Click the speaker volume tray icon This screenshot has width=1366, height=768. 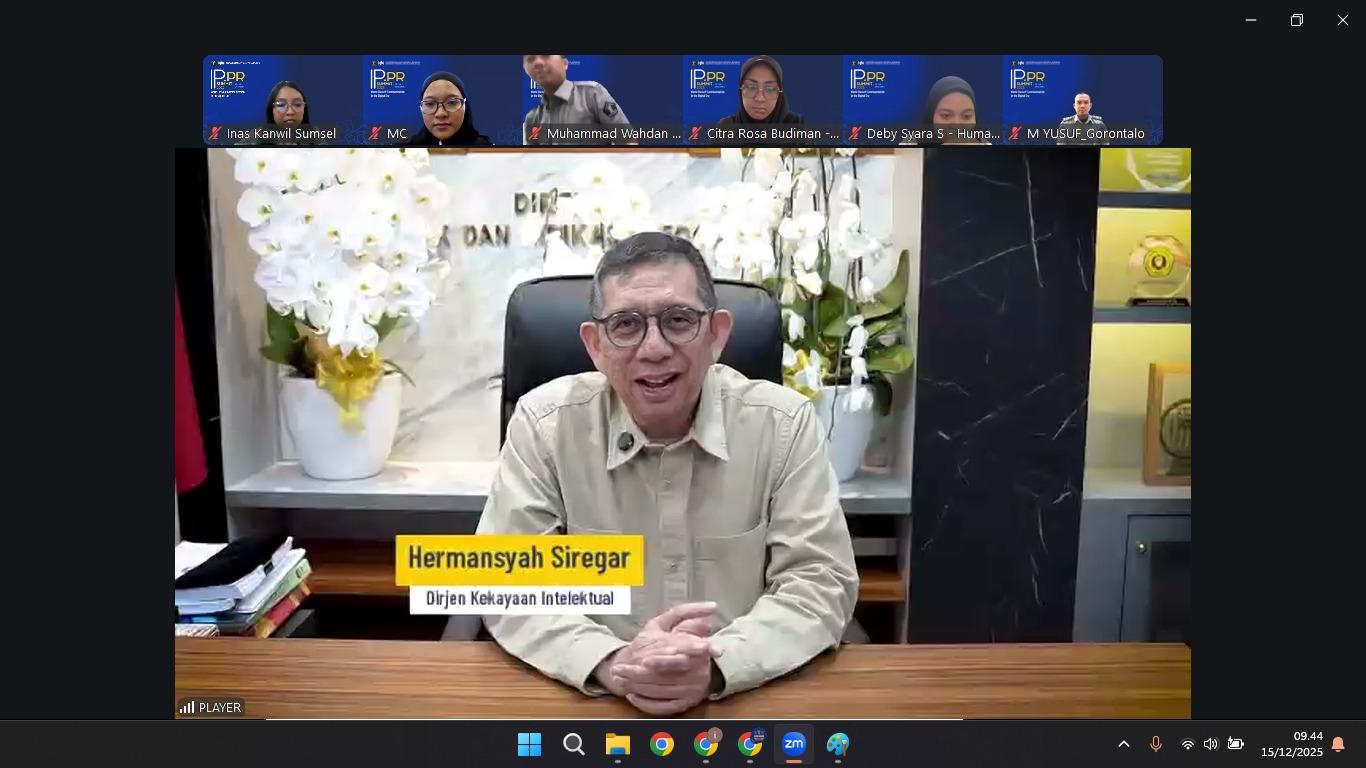pos(1210,744)
